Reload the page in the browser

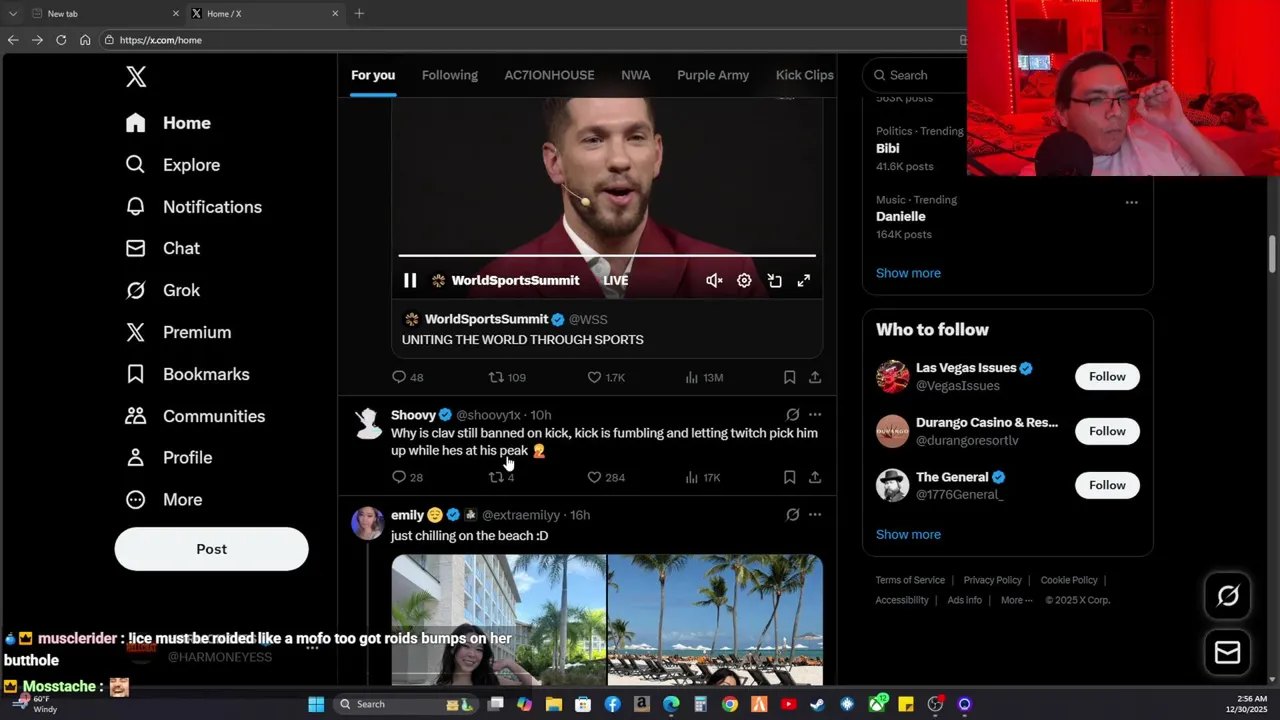click(x=61, y=40)
